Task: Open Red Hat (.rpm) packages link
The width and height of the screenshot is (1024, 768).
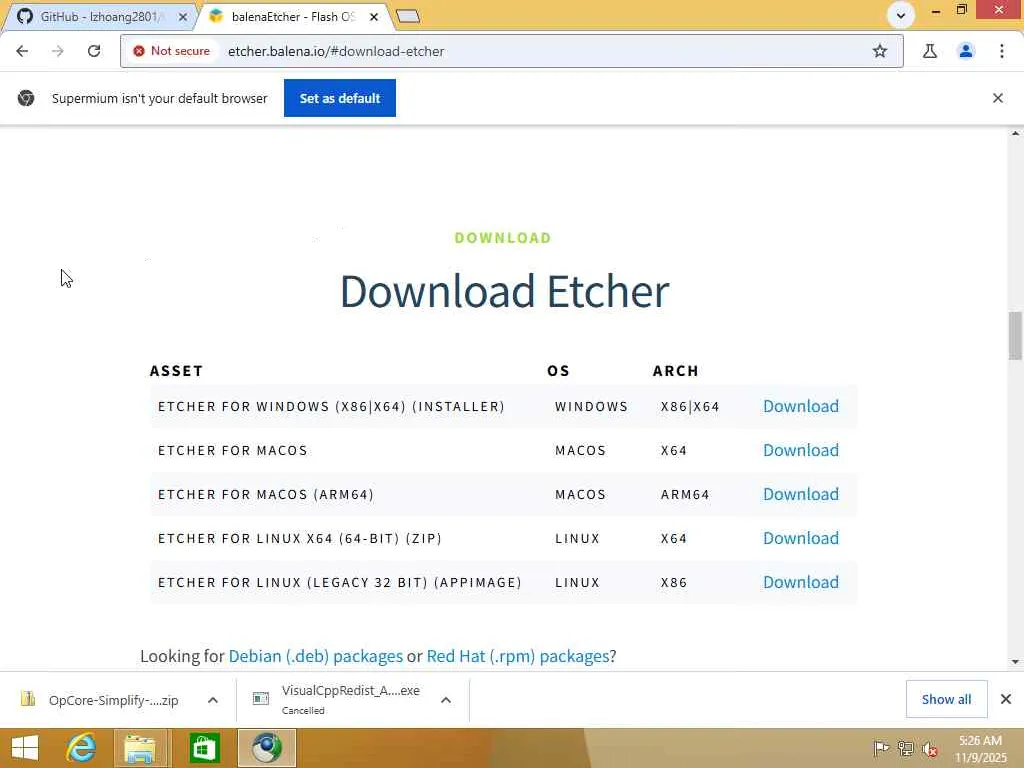Action: pos(518,656)
